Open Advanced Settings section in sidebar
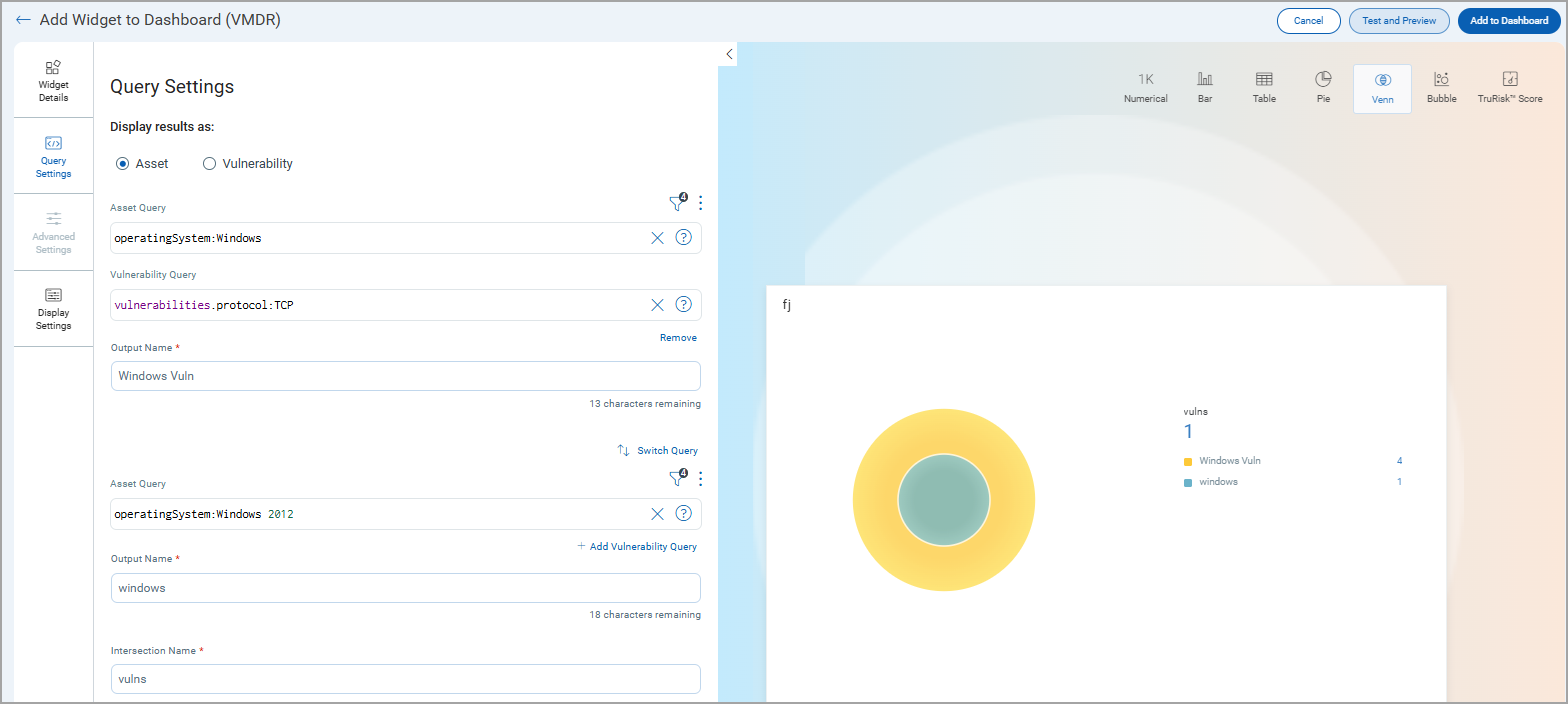The image size is (1568, 704). 54,232
